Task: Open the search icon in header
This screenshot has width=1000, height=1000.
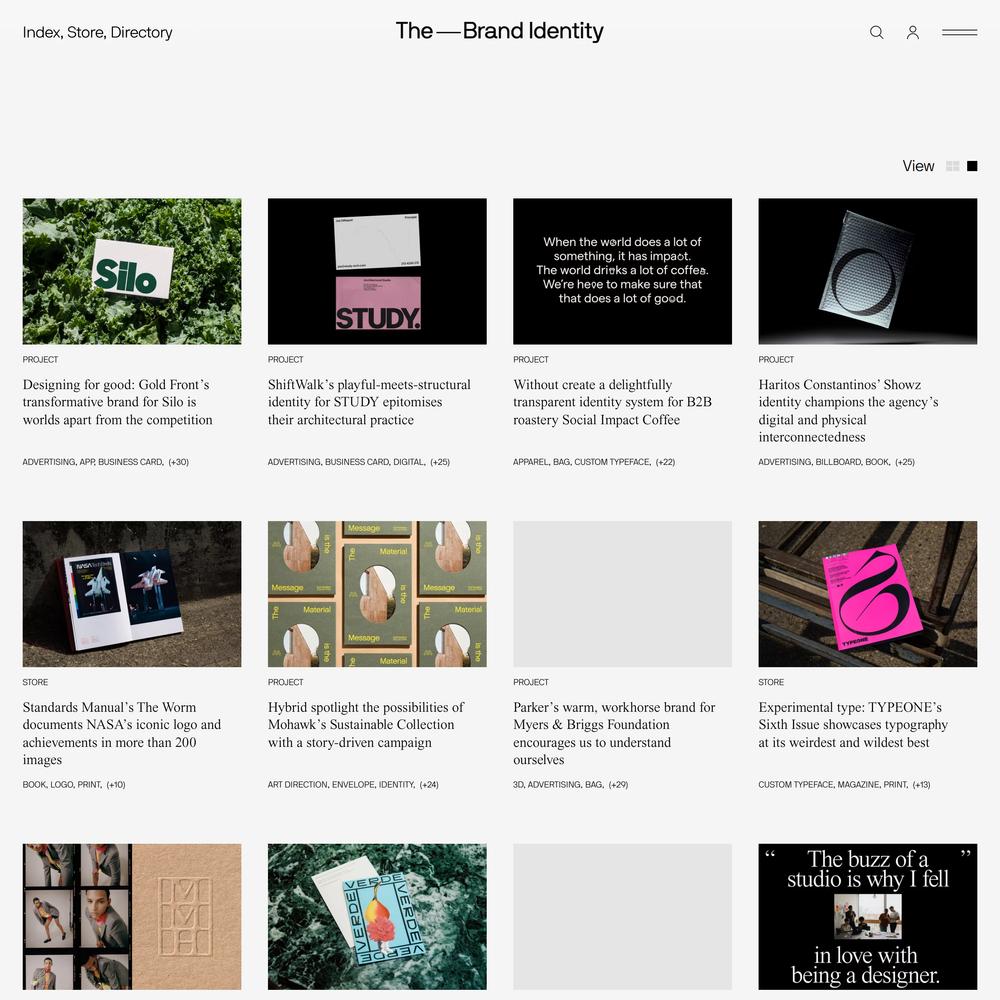Action: [876, 32]
